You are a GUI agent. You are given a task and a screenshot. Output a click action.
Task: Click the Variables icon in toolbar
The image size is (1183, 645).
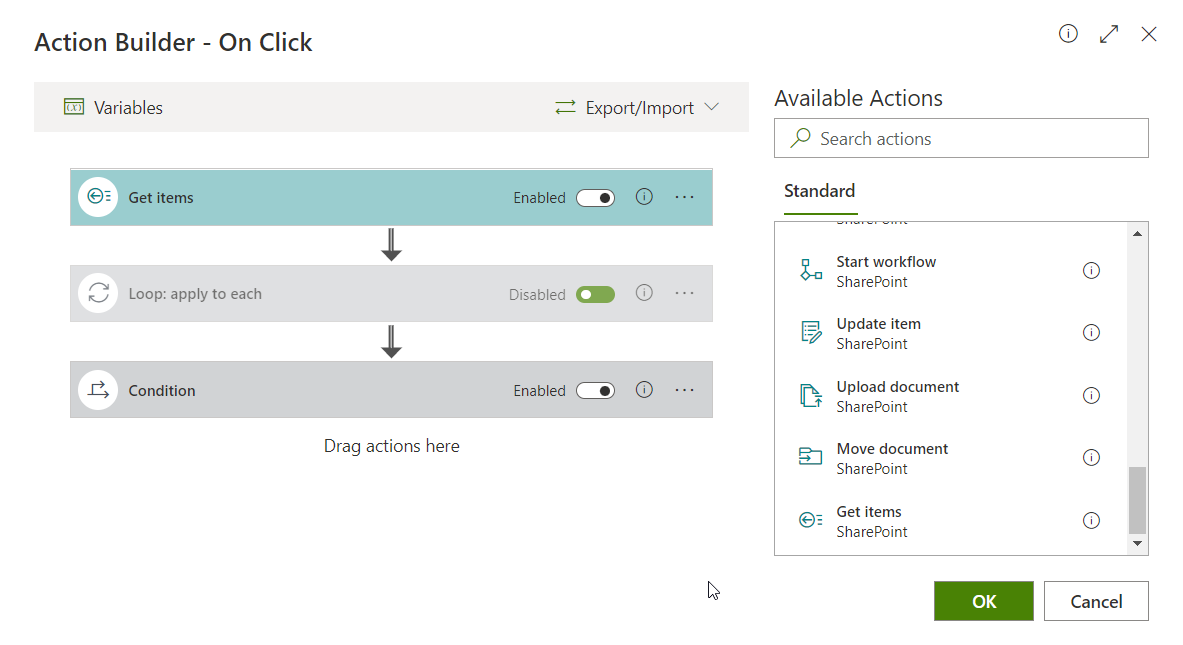point(74,107)
